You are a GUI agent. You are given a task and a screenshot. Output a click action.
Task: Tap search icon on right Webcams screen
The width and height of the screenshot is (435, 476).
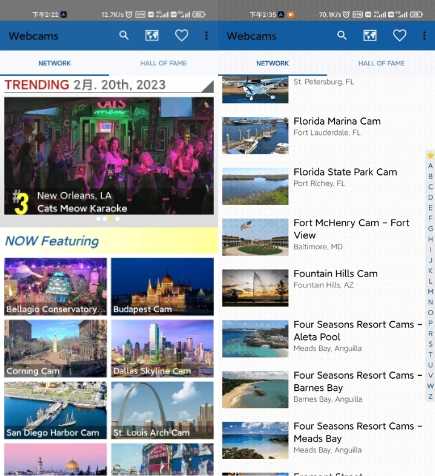pyautogui.click(x=342, y=35)
